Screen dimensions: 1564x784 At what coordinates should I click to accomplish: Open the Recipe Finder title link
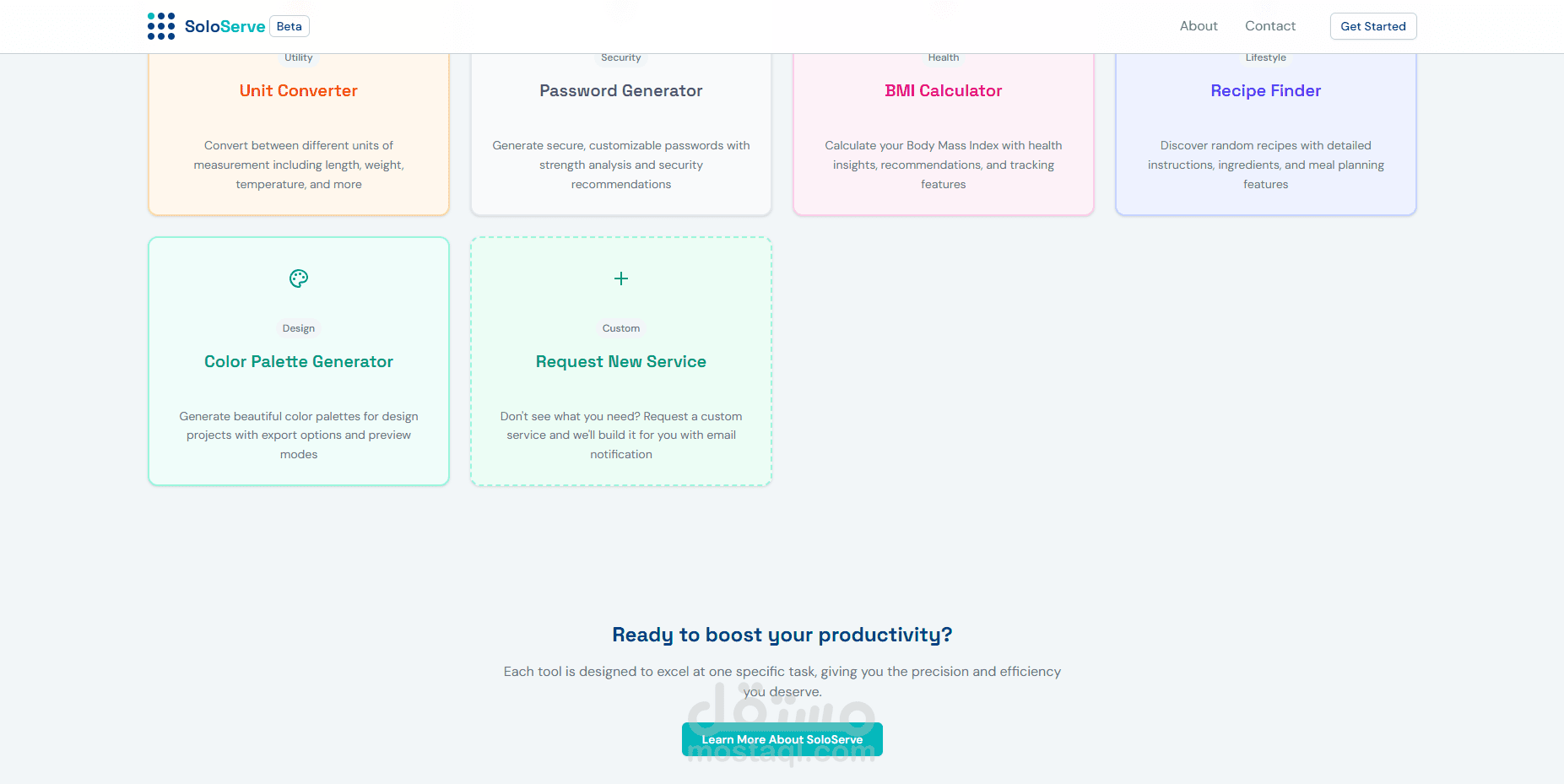coord(1265,91)
